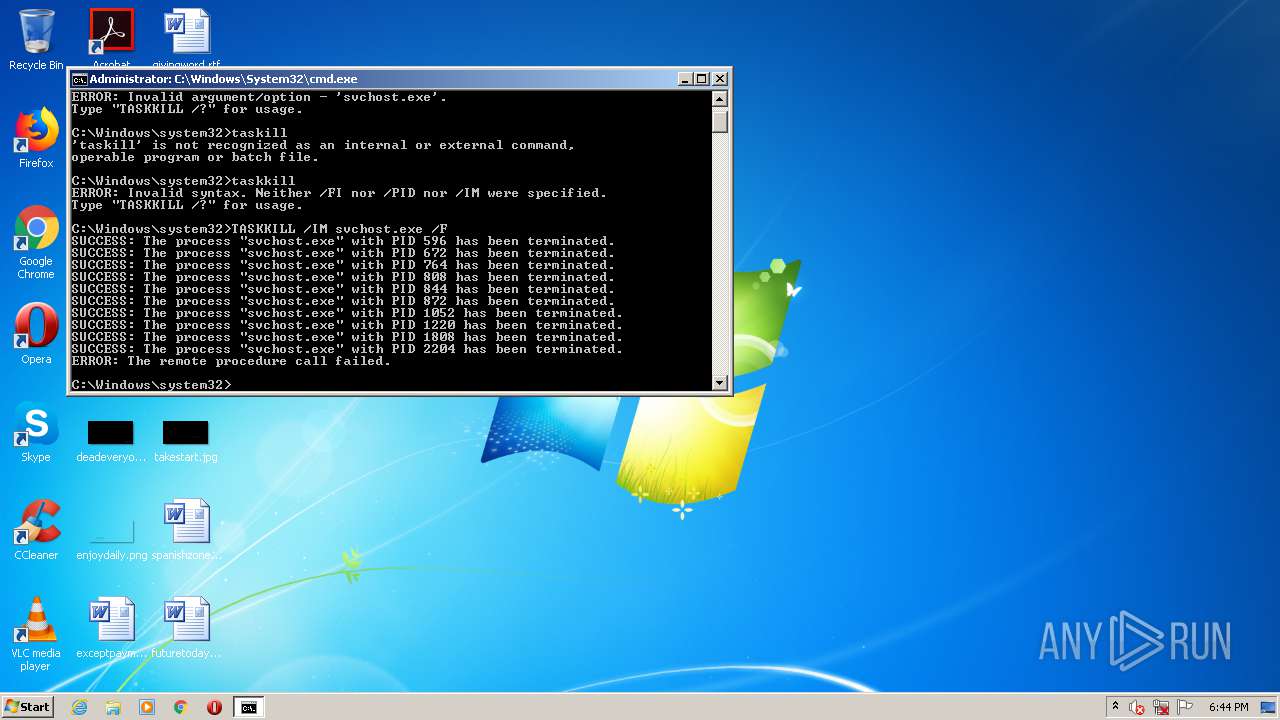Click 'TASKKILL /IM svchost.exe /F' command line
Viewport: 1280px width, 720px height.
pos(259,229)
